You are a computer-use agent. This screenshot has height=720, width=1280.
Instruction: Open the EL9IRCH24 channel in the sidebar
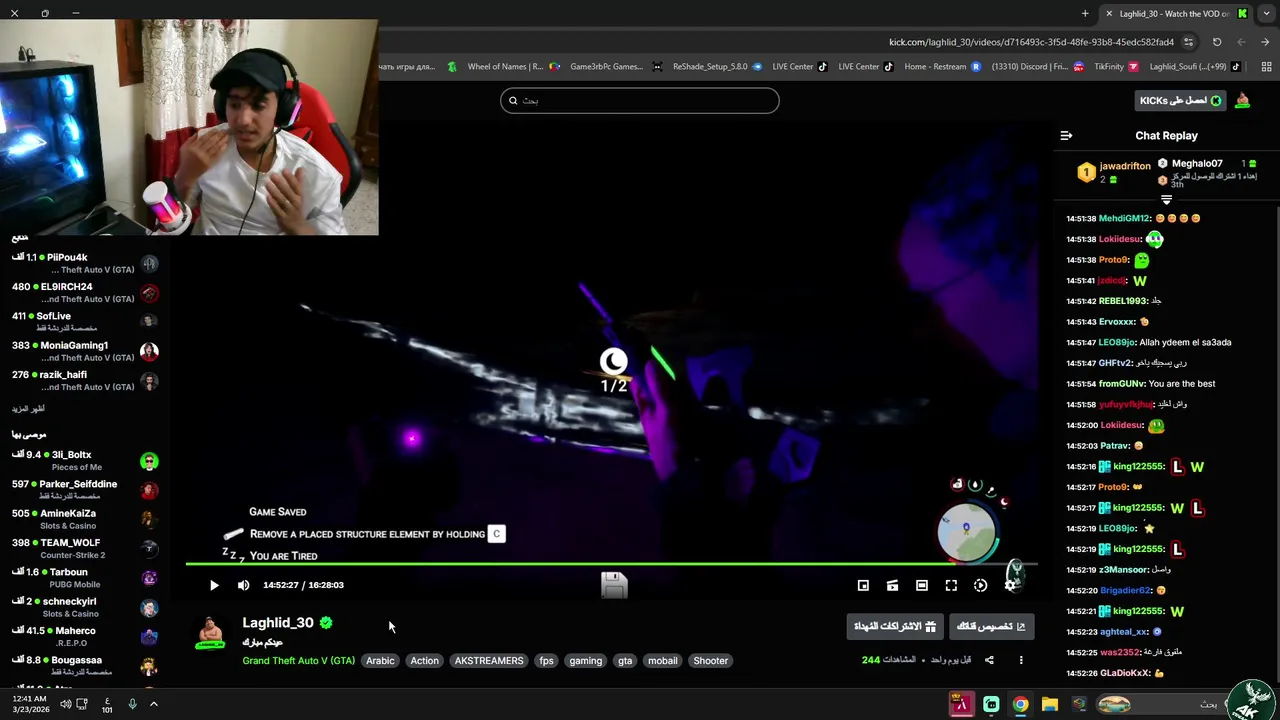tap(84, 292)
